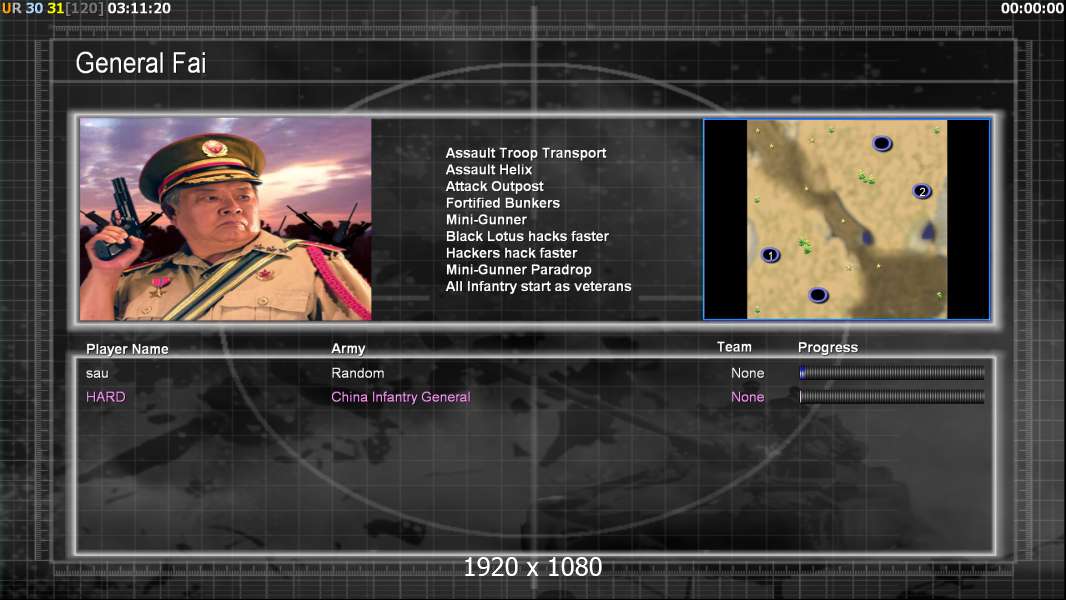
Task: Click the '1920 x 1080' resolution text
Action: click(x=532, y=567)
